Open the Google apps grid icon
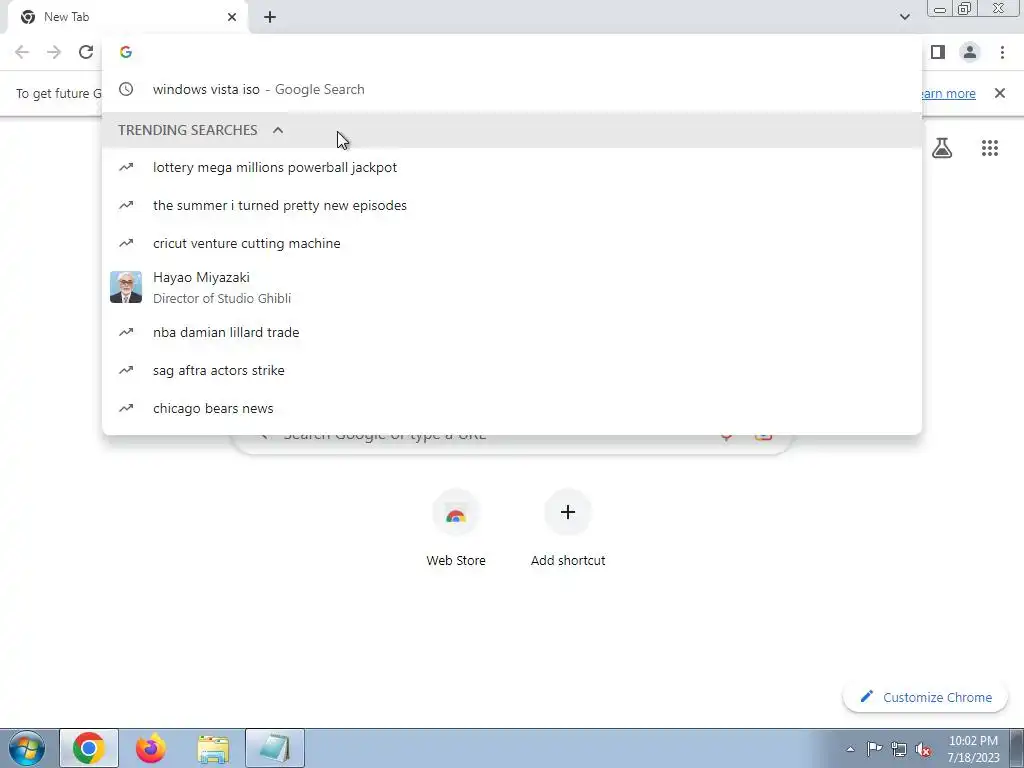1024x768 pixels. (x=990, y=148)
